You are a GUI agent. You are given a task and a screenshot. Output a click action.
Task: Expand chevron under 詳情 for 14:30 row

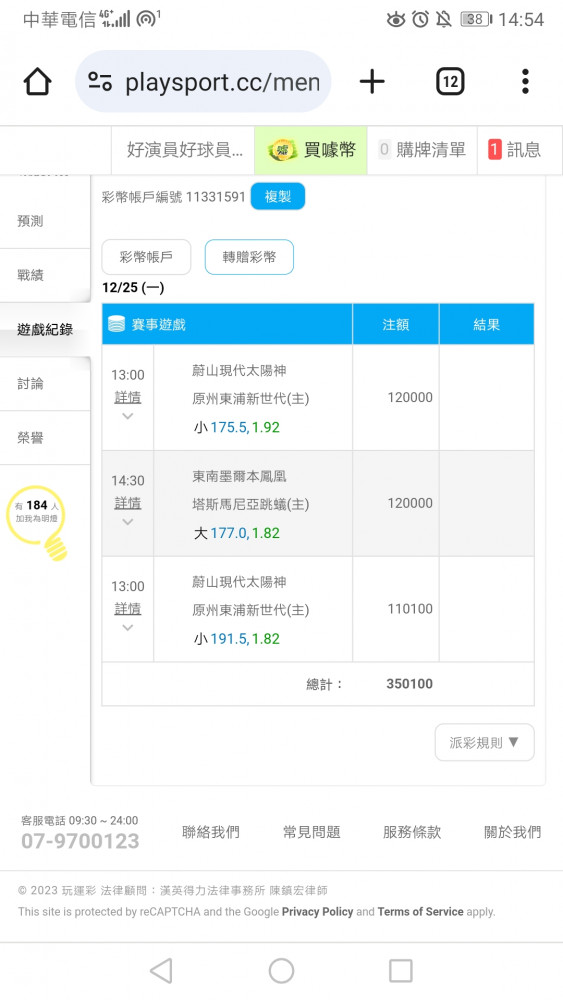[x=128, y=522]
